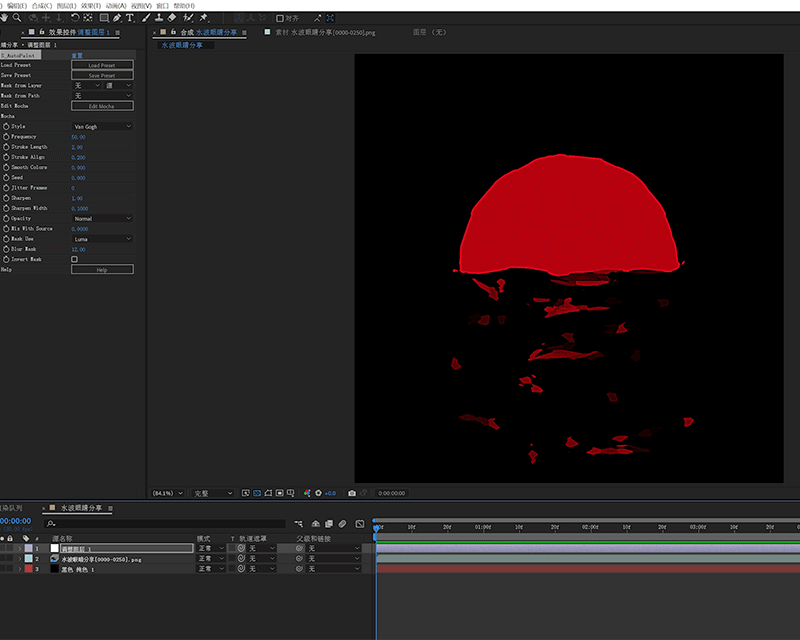Select the Roto Brush tool
Image resolution: width=800 pixels, height=640 pixels.
point(188,18)
